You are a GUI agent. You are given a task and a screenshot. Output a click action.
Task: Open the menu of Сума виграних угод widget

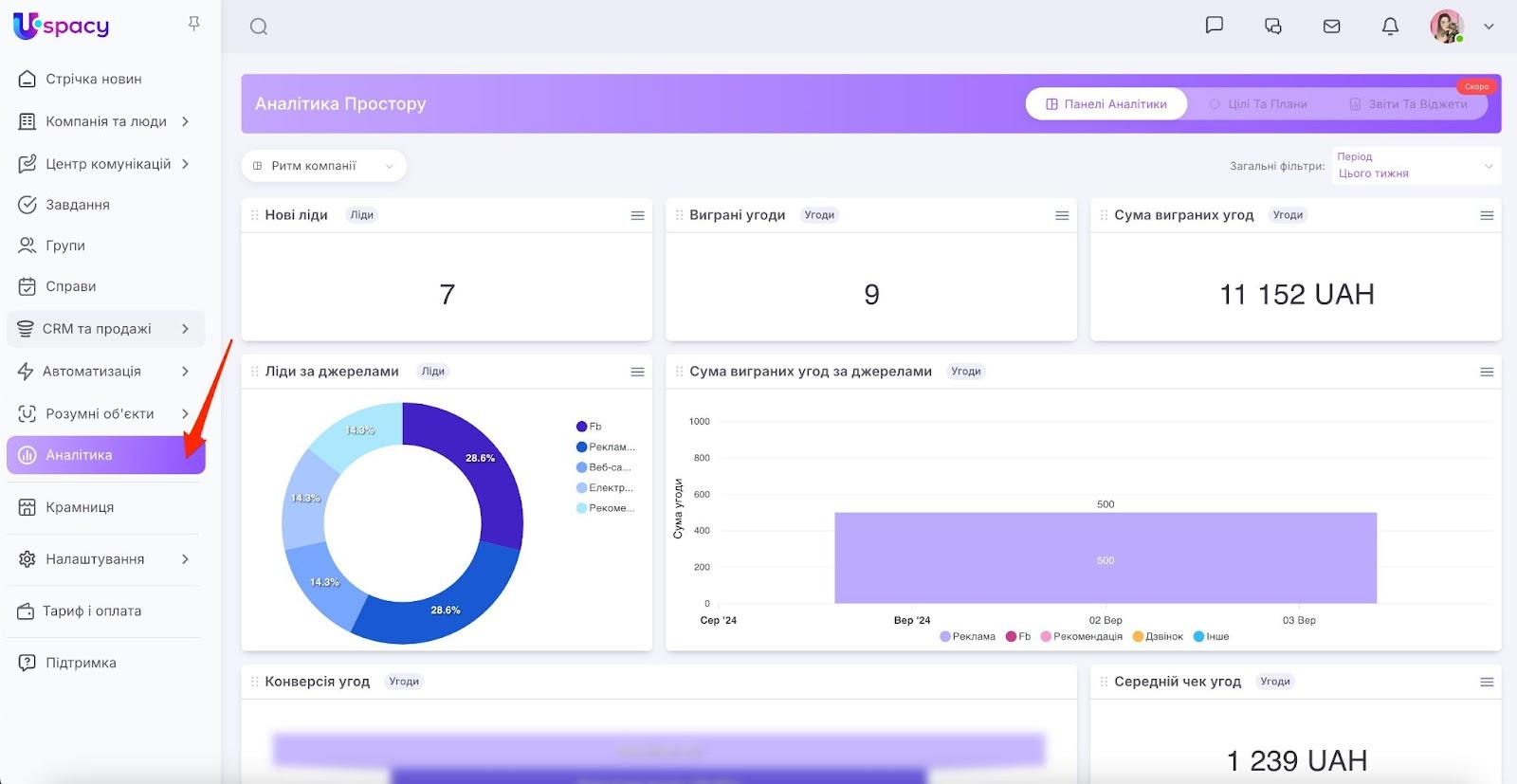(1486, 216)
